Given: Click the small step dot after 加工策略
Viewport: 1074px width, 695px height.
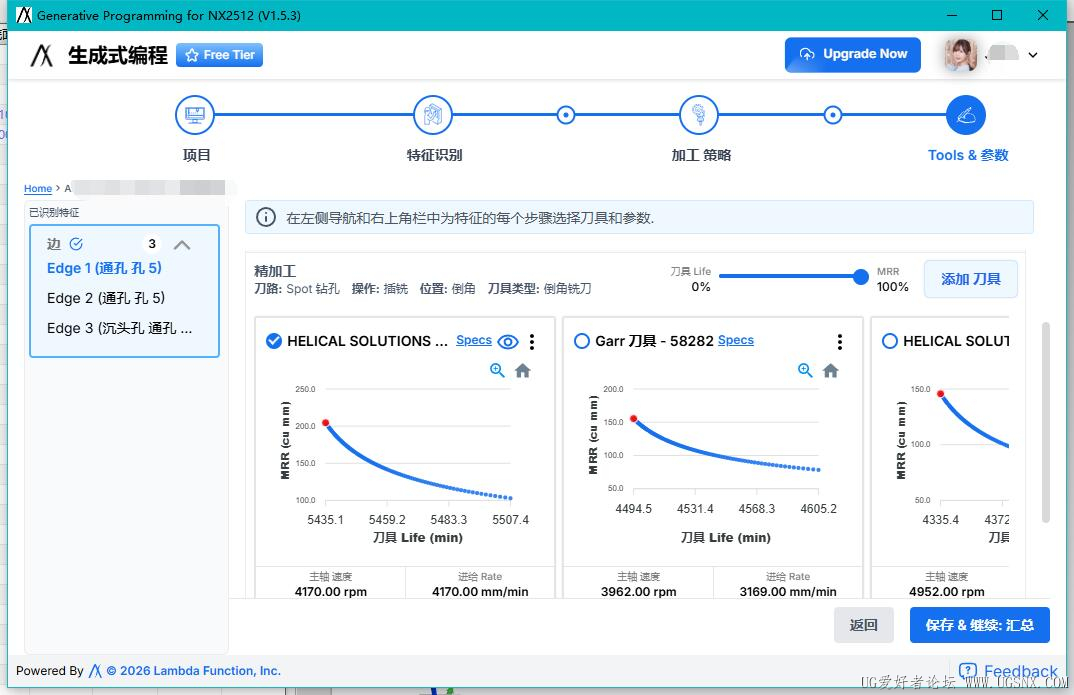Looking at the screenshot, I should [833, 115].
